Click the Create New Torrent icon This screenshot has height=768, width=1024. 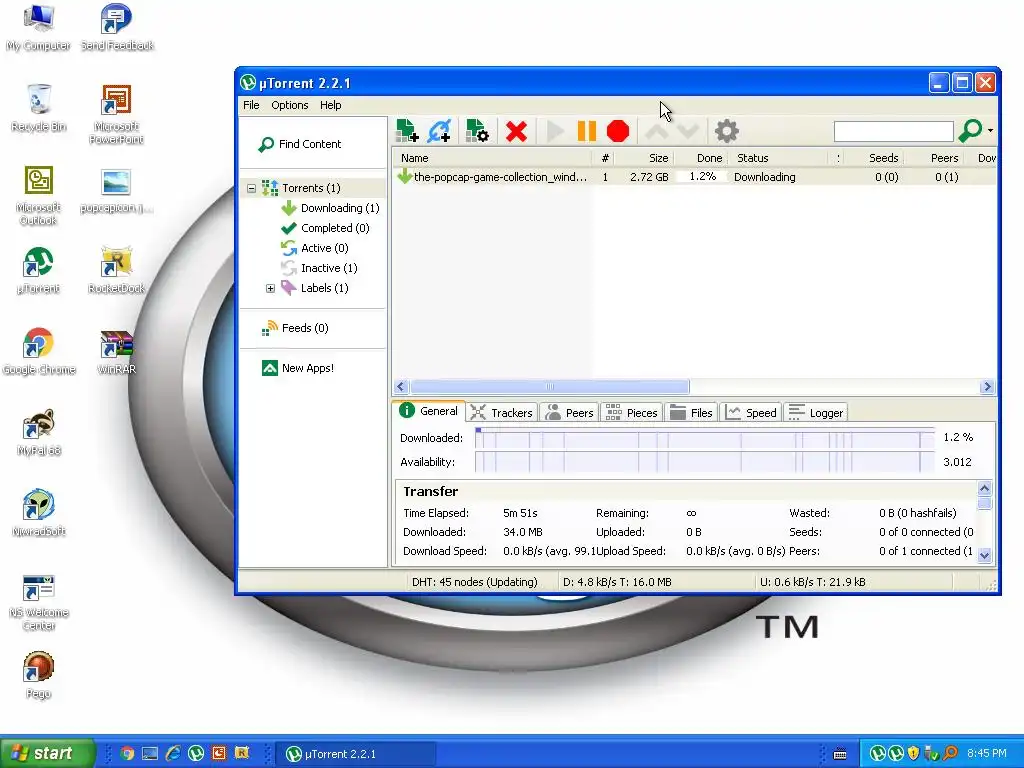pos(477,131)
